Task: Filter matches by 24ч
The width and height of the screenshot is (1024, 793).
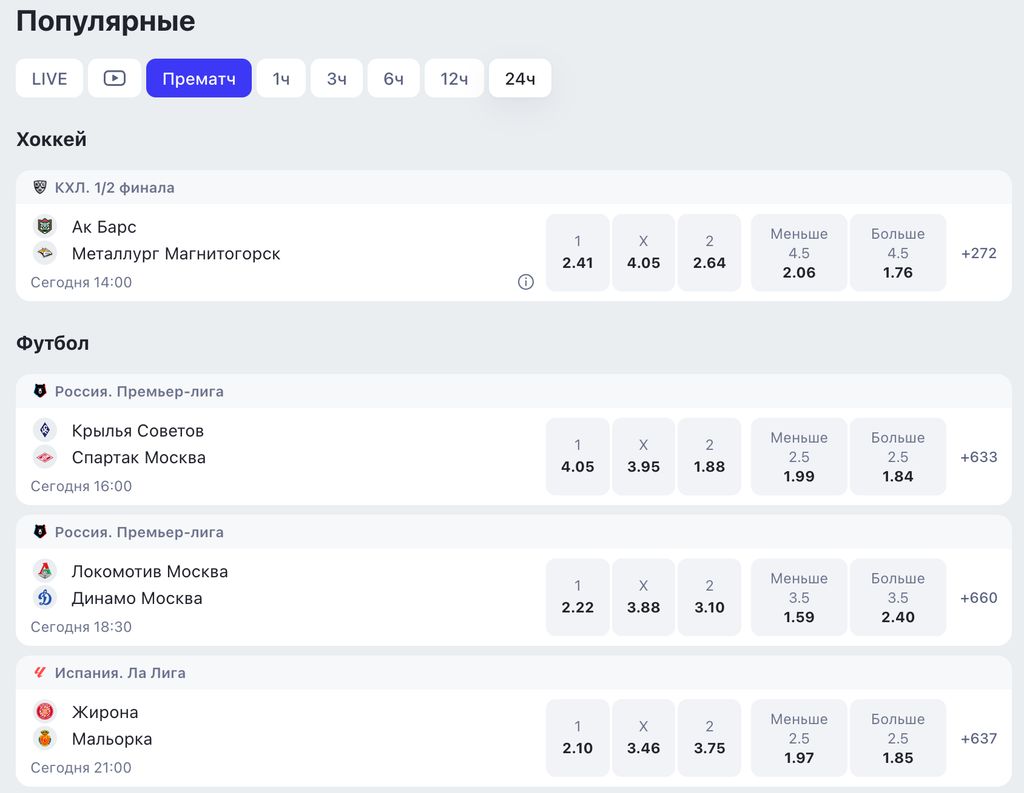Action: click(520, 78)
